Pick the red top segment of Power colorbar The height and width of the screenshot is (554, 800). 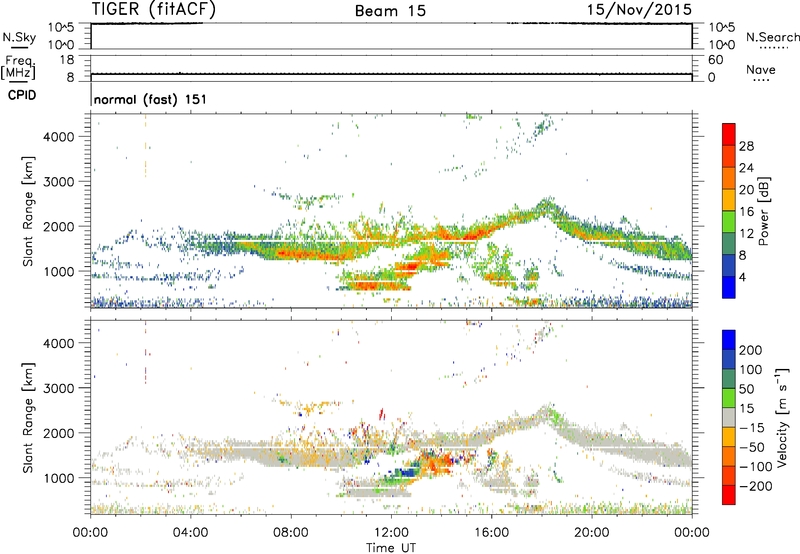click(729, 134)
